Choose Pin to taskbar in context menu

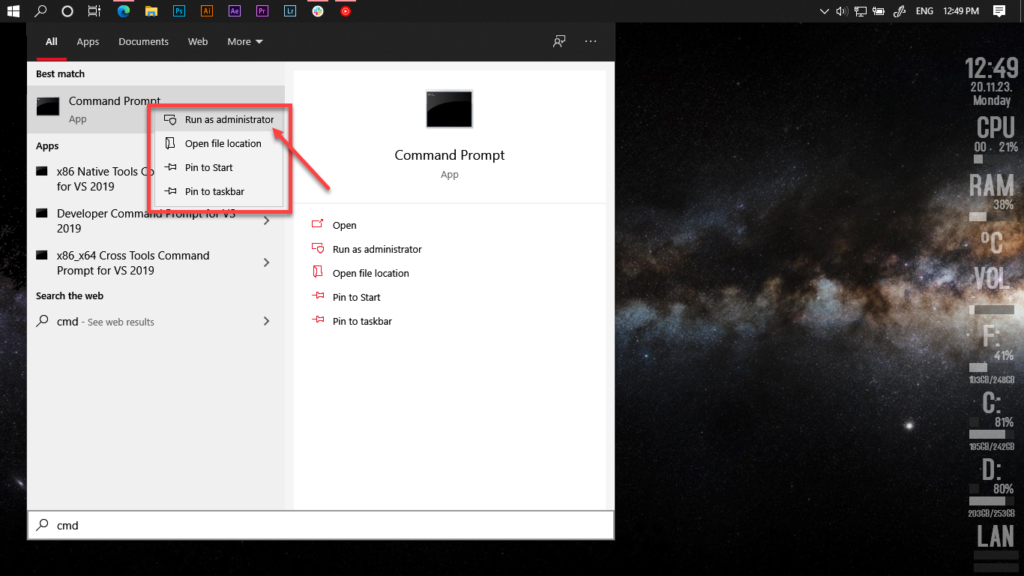[x=219, y=191]
